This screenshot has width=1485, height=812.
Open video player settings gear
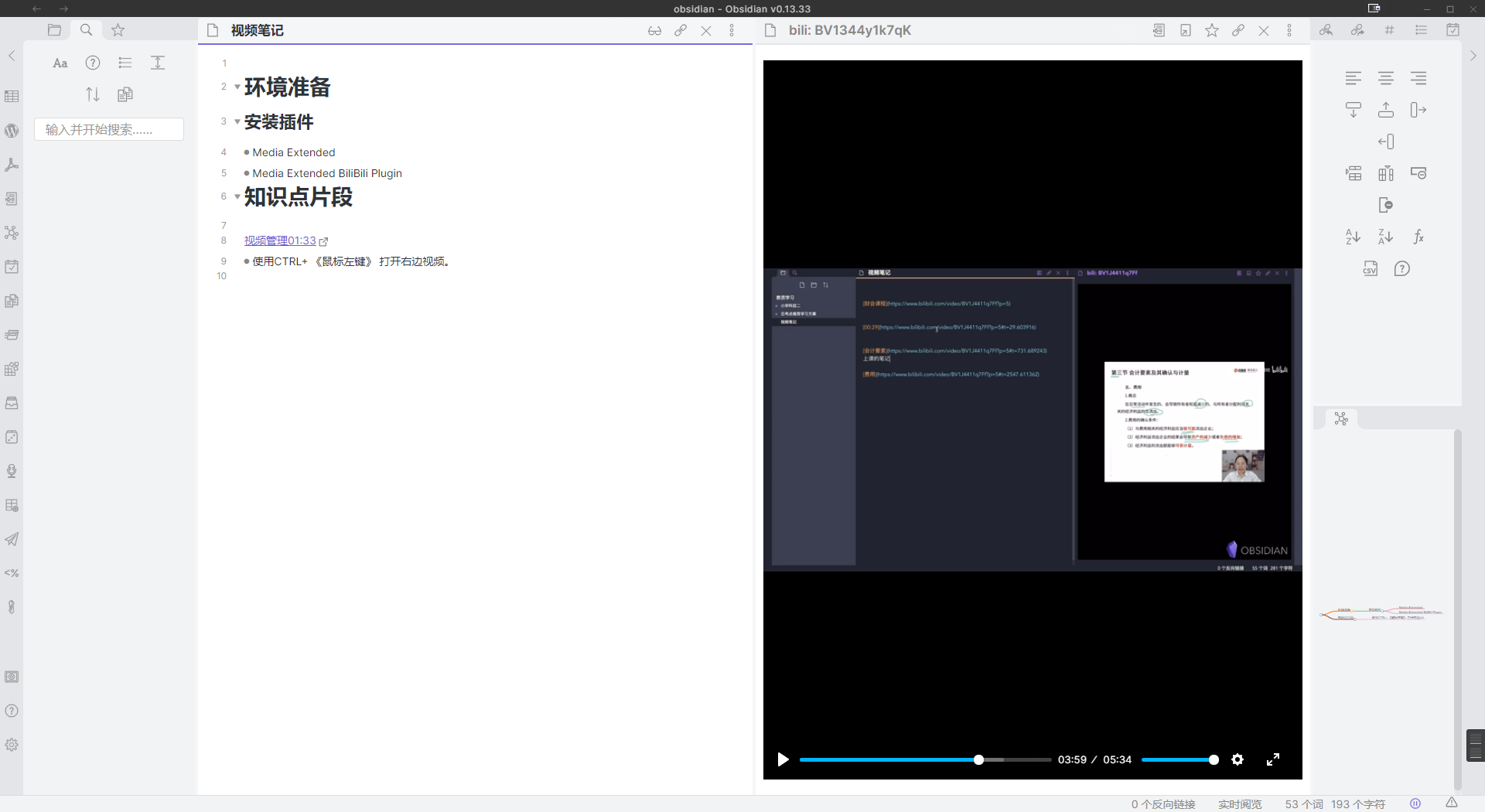click(x=1237, y=759)
